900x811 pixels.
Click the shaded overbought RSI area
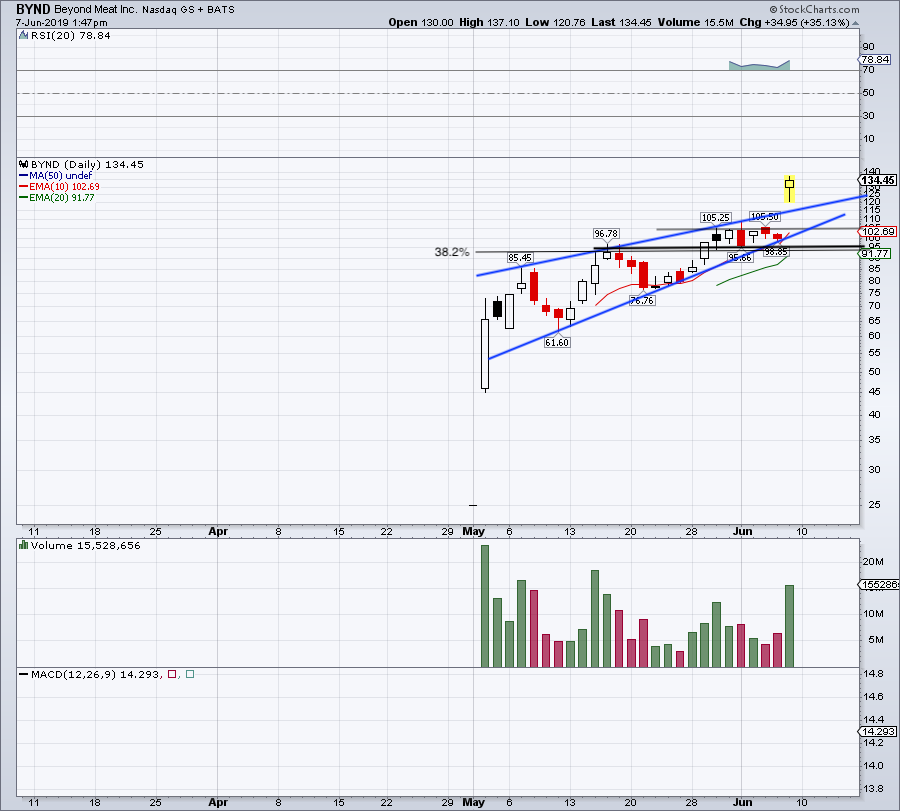tap(759, 65)
